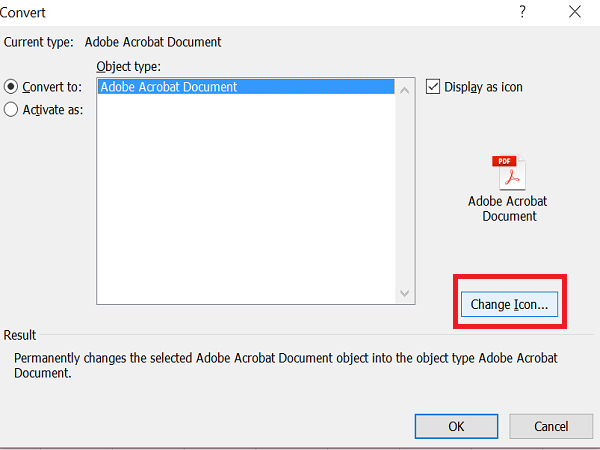Click the empty area of the object type list
This screenshot has height=450, width=600.
(245, 200)
